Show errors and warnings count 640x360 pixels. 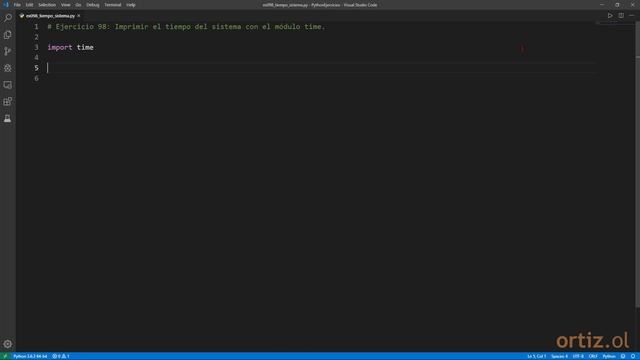[x=61, y=356]
